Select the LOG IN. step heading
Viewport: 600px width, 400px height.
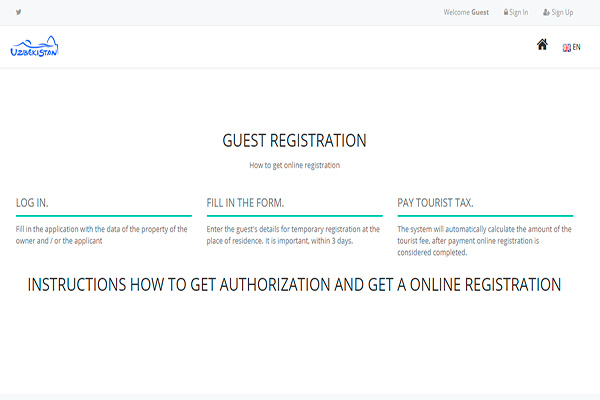(32, 203)
